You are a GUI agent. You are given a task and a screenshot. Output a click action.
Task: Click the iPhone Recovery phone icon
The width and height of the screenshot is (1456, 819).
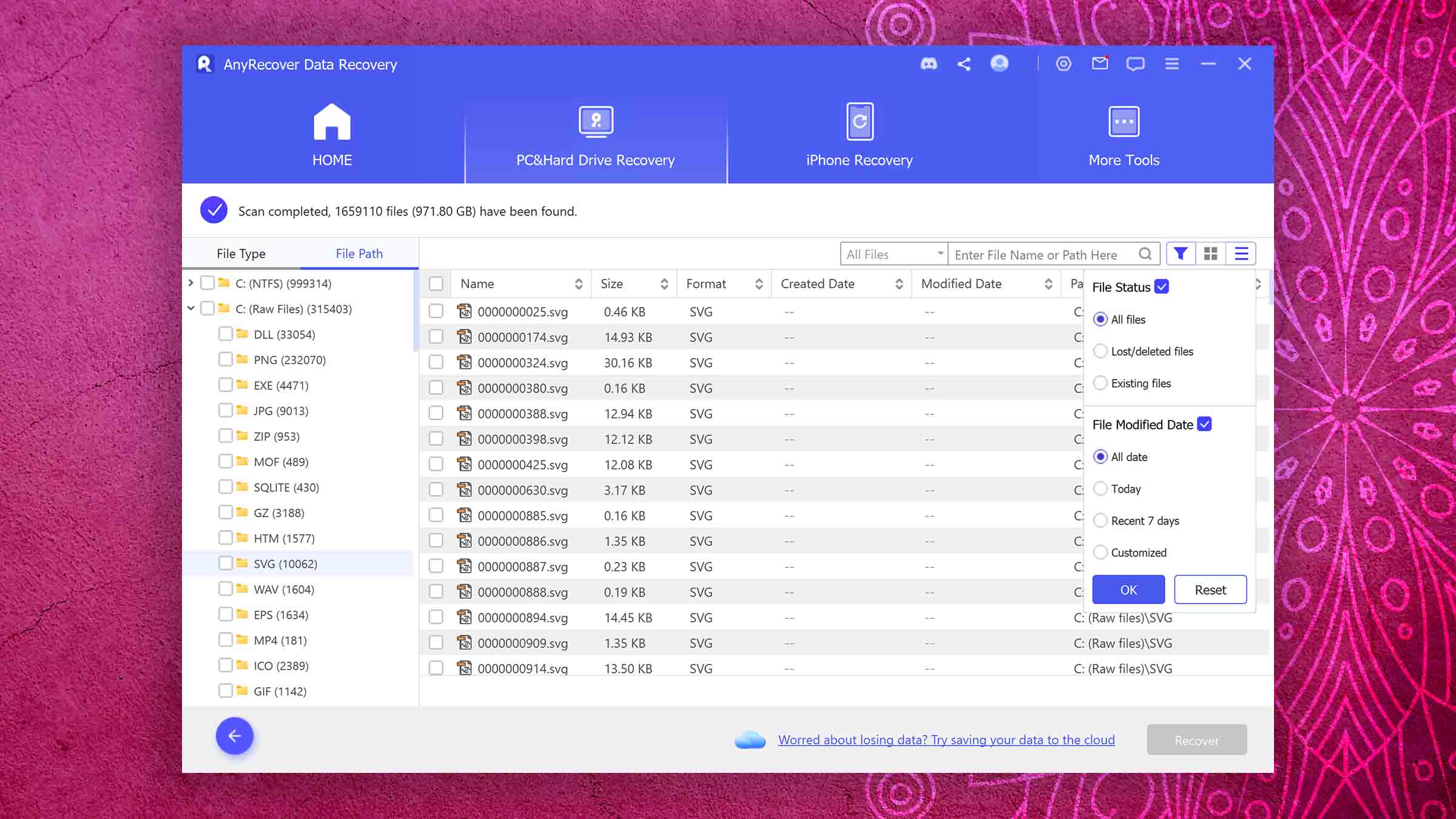(860, 121)
